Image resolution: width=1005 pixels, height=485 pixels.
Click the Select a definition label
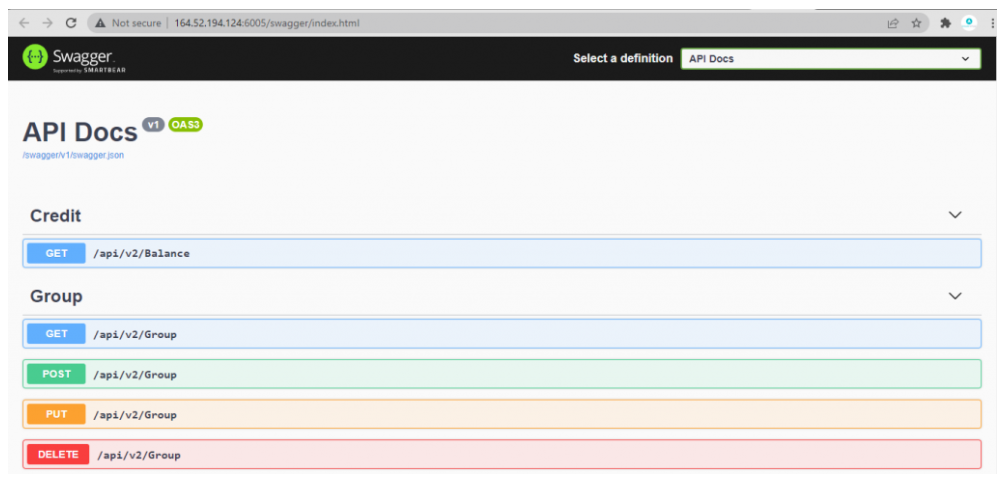pyautogui.click(x=623, y=58)
